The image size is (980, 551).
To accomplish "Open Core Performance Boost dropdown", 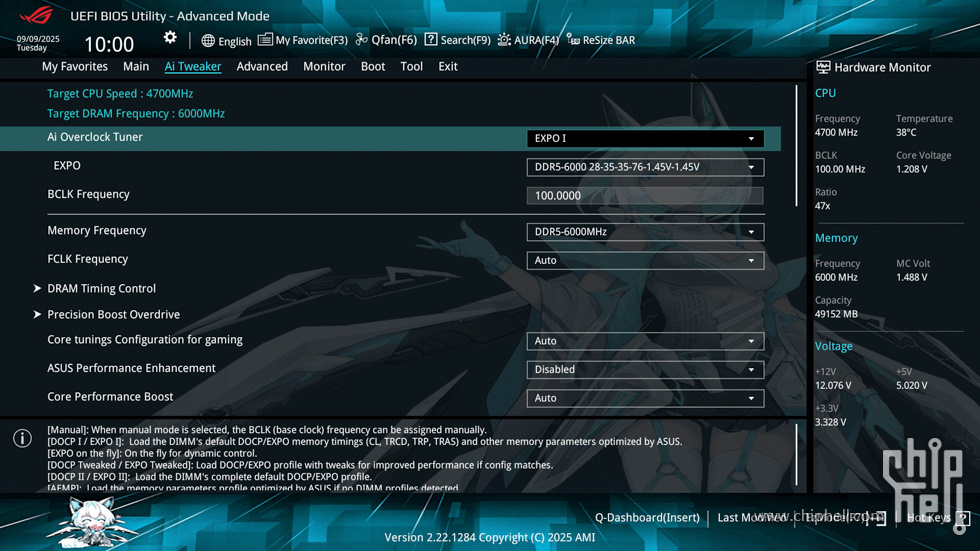I will 645,399.
